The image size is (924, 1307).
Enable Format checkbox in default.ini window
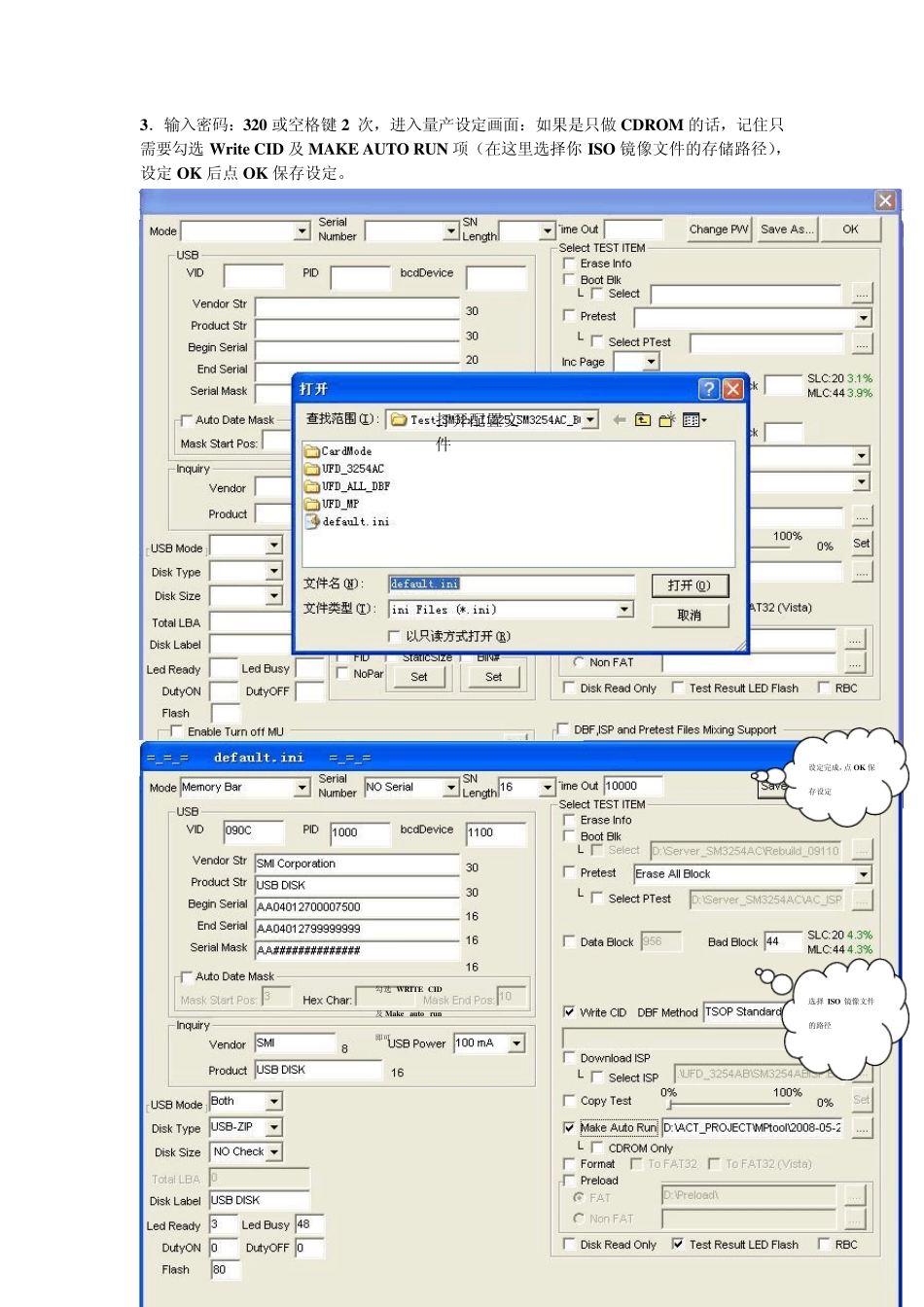570,1164
